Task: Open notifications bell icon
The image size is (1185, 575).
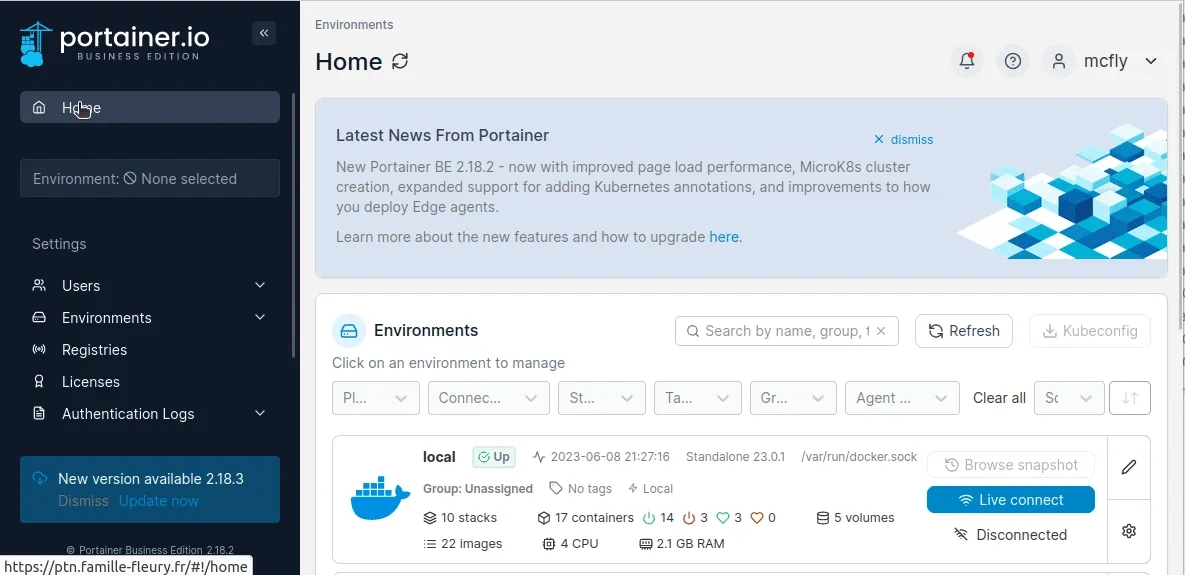Action: point(967,61)
